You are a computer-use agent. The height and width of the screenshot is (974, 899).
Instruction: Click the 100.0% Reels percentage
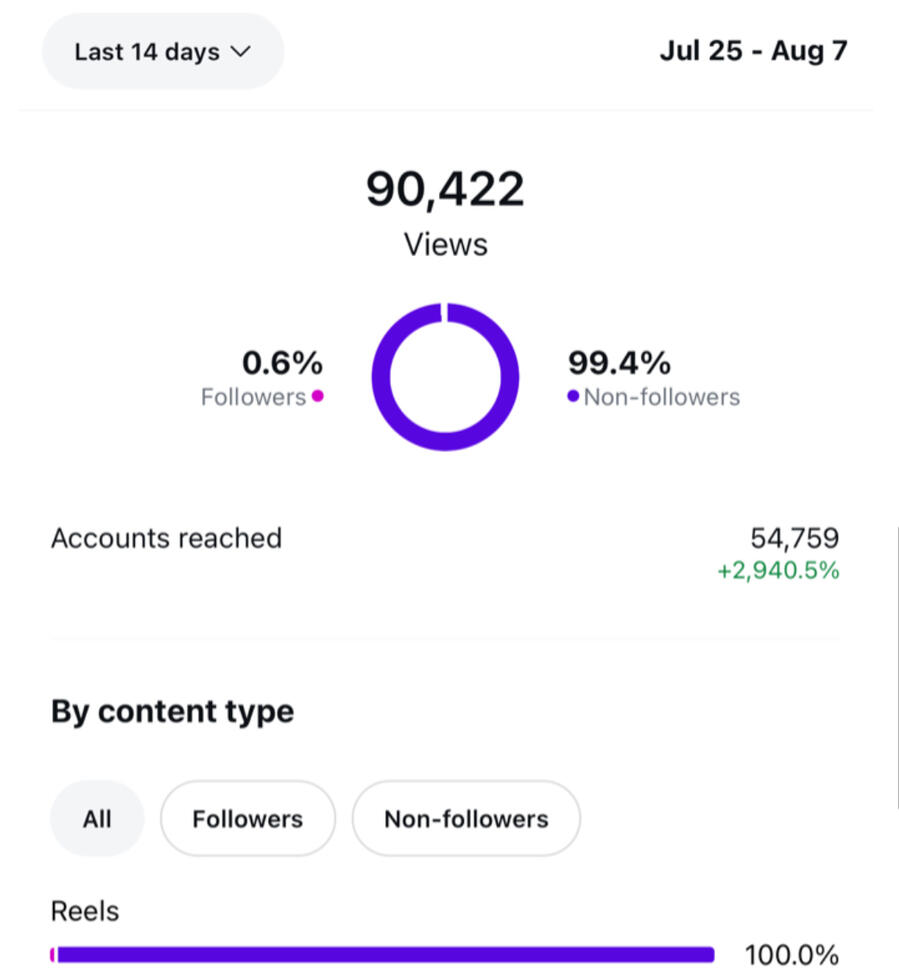[x=791, y=955]
